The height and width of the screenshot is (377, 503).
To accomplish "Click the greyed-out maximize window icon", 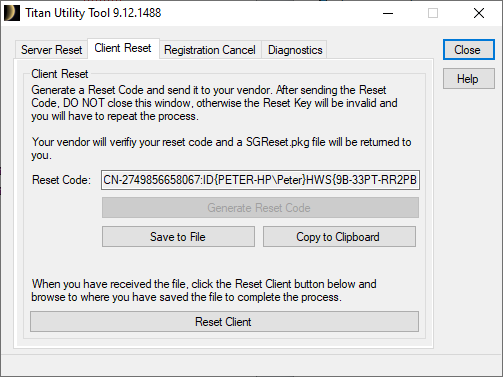I will tap(433, 13).
